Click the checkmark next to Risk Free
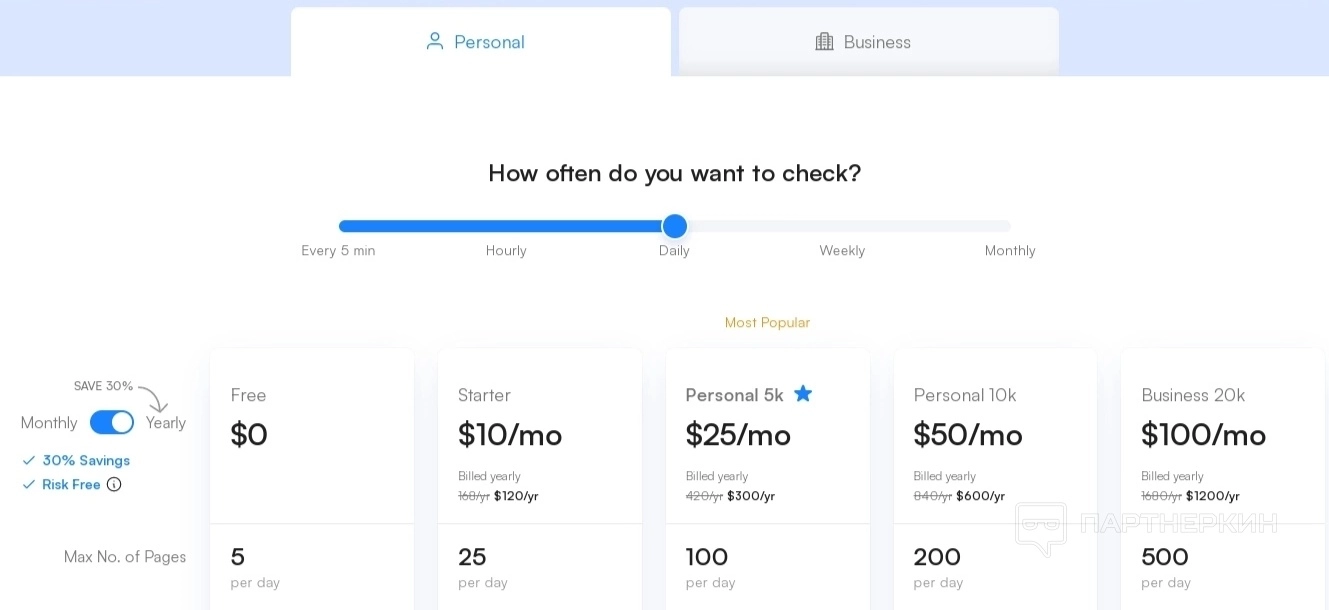 tap(29, 485)
